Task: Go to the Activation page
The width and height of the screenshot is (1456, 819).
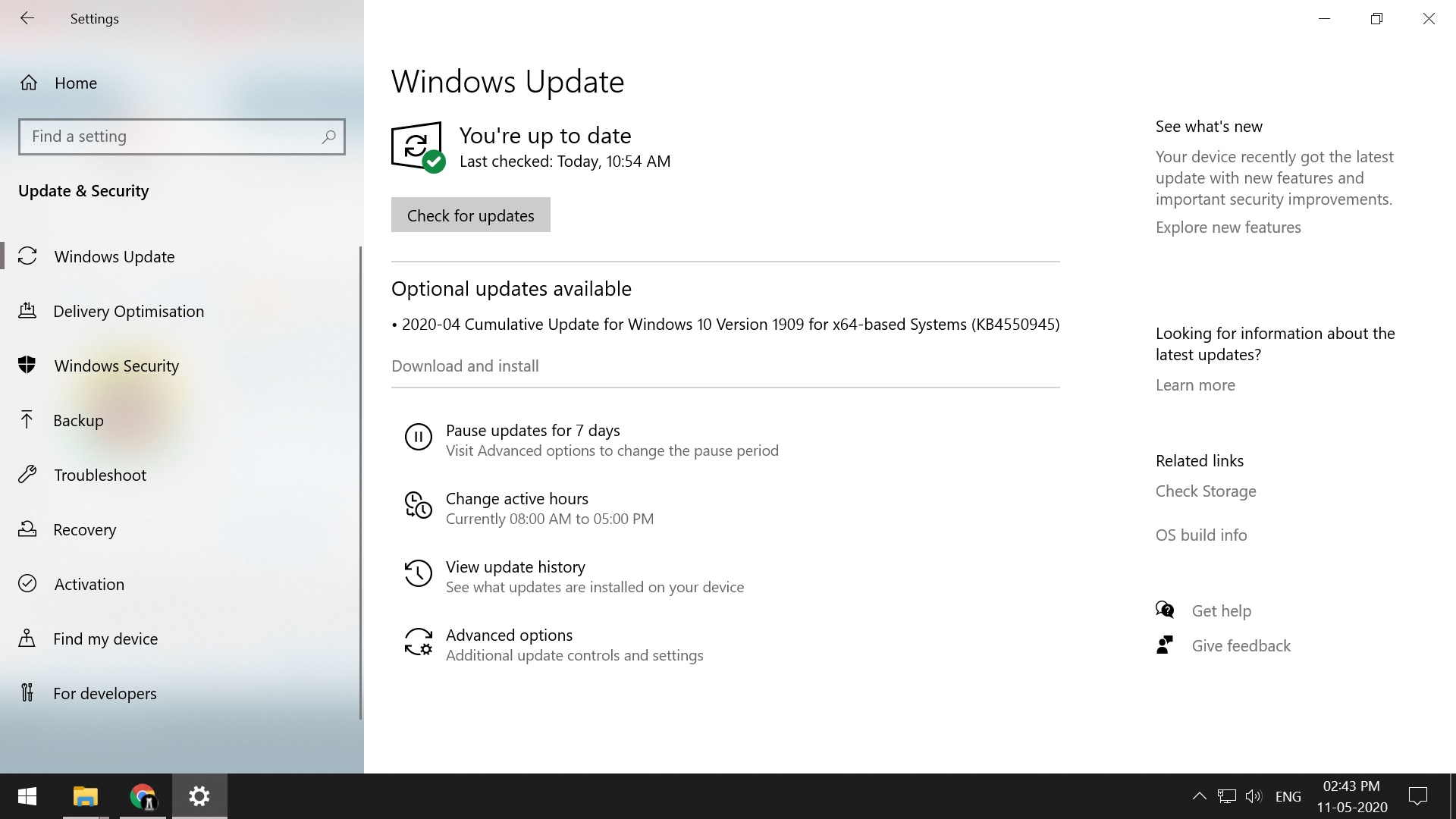Action: point(89,584)
